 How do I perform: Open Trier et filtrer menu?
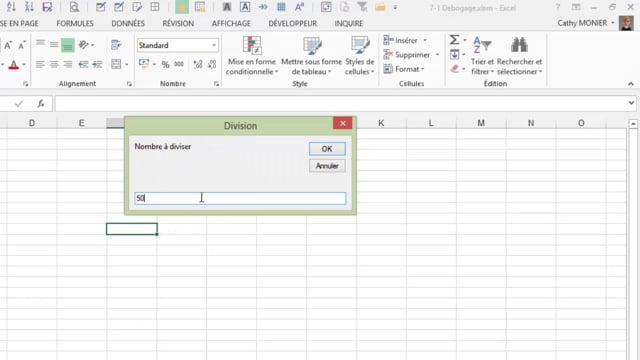(482, 56)
